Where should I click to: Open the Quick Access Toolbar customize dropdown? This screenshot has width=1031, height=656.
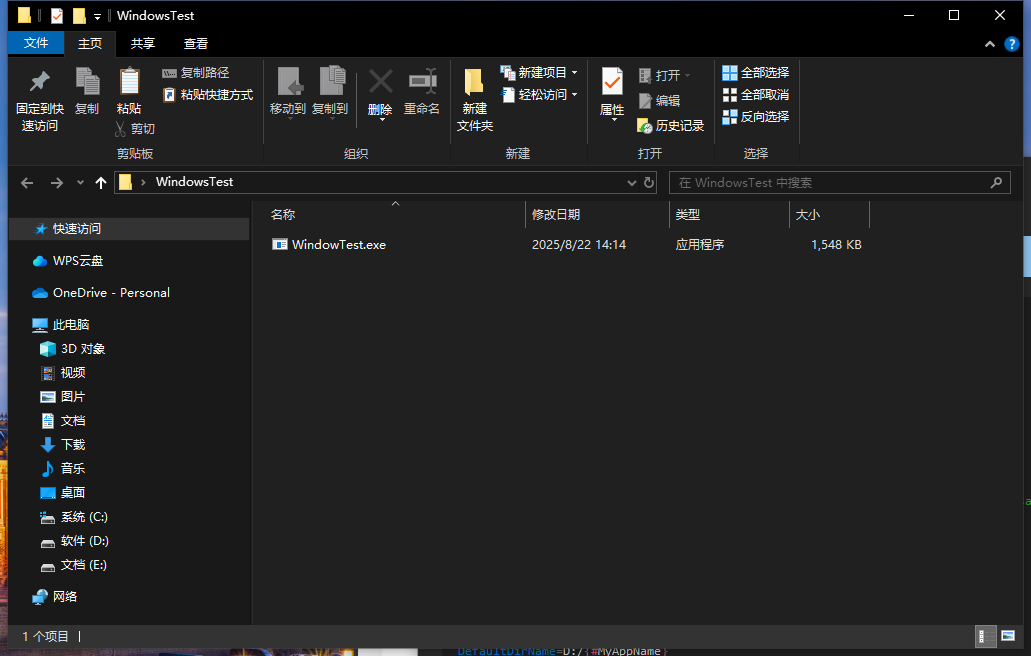pyautogui.click(x=97, y=16)
